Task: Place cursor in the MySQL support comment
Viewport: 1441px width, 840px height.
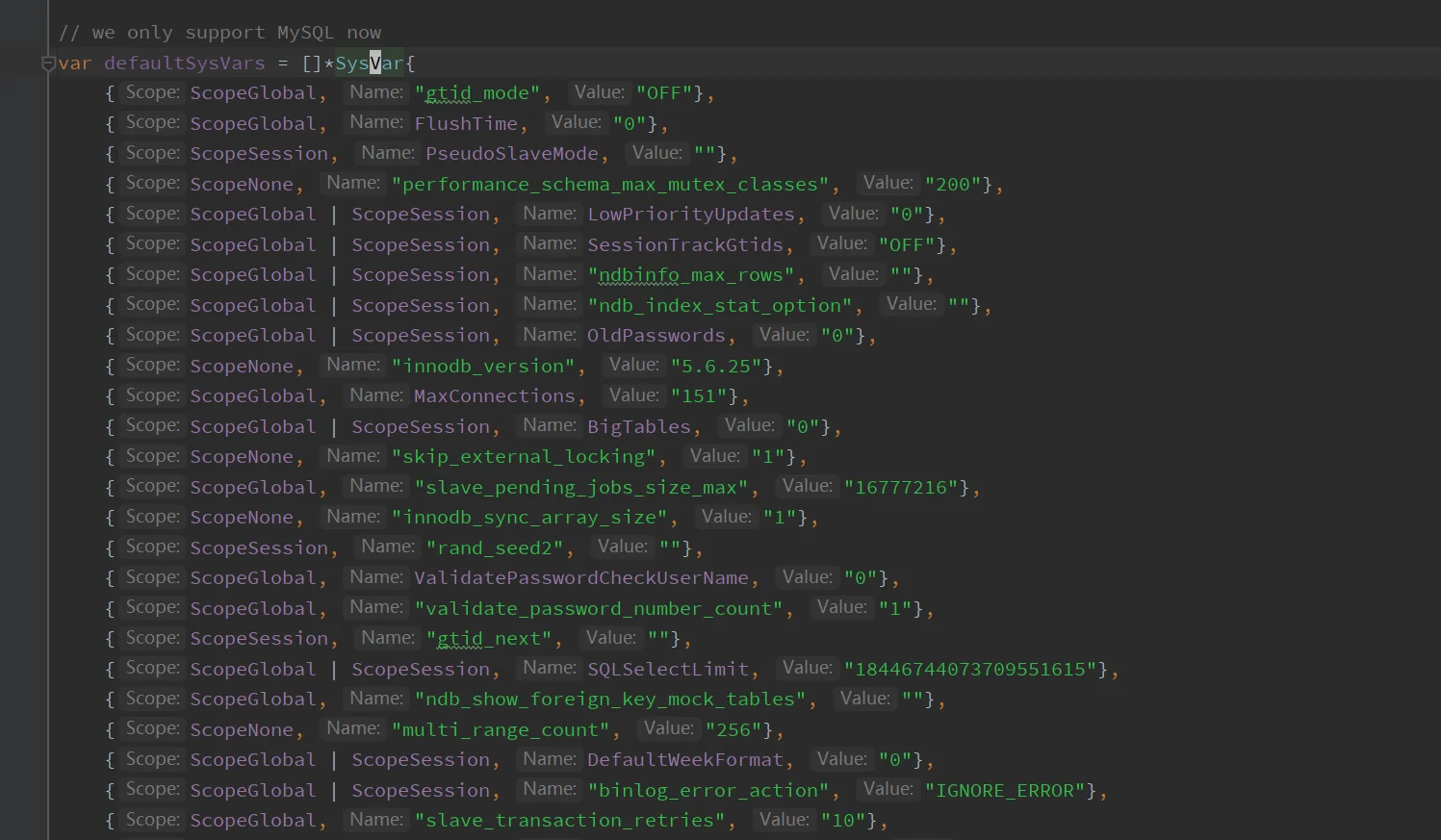Action: click(x=219, y=33)
